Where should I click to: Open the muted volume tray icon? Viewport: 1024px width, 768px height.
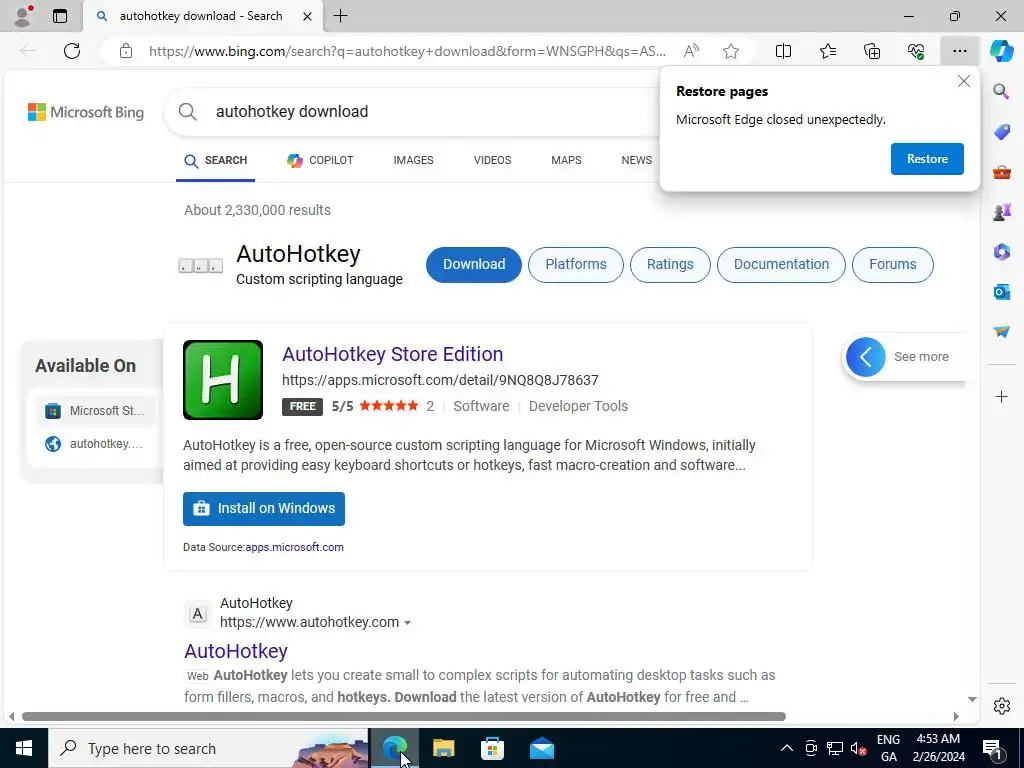coord(858,748)
